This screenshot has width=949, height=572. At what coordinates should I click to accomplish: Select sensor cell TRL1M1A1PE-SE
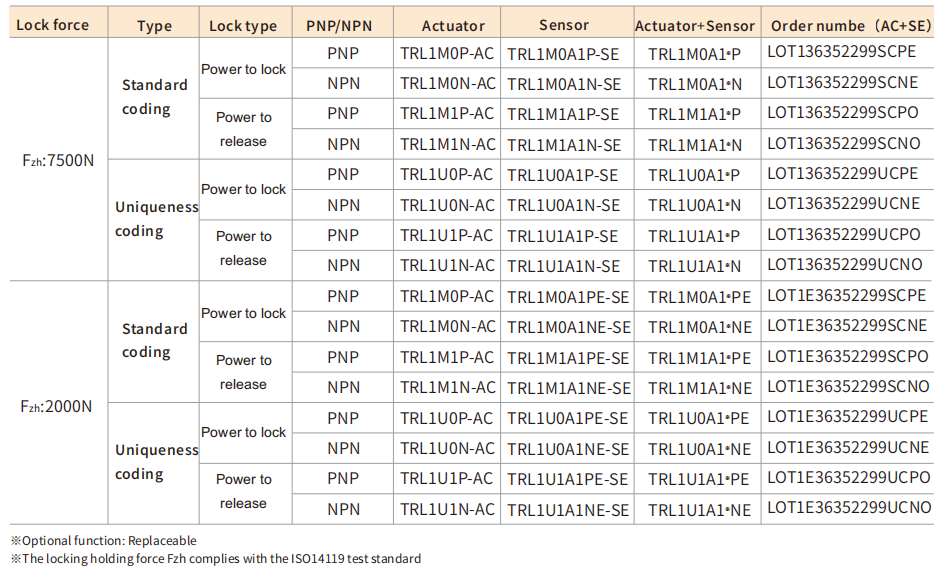[568, 358]
